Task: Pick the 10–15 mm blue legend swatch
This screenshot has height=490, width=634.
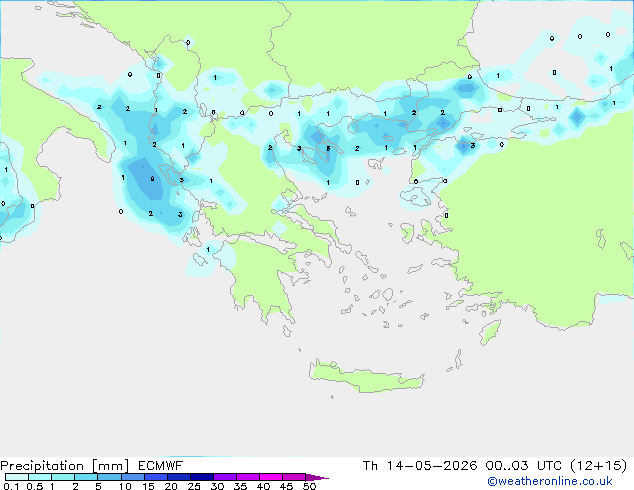Action: pos(132,477)
